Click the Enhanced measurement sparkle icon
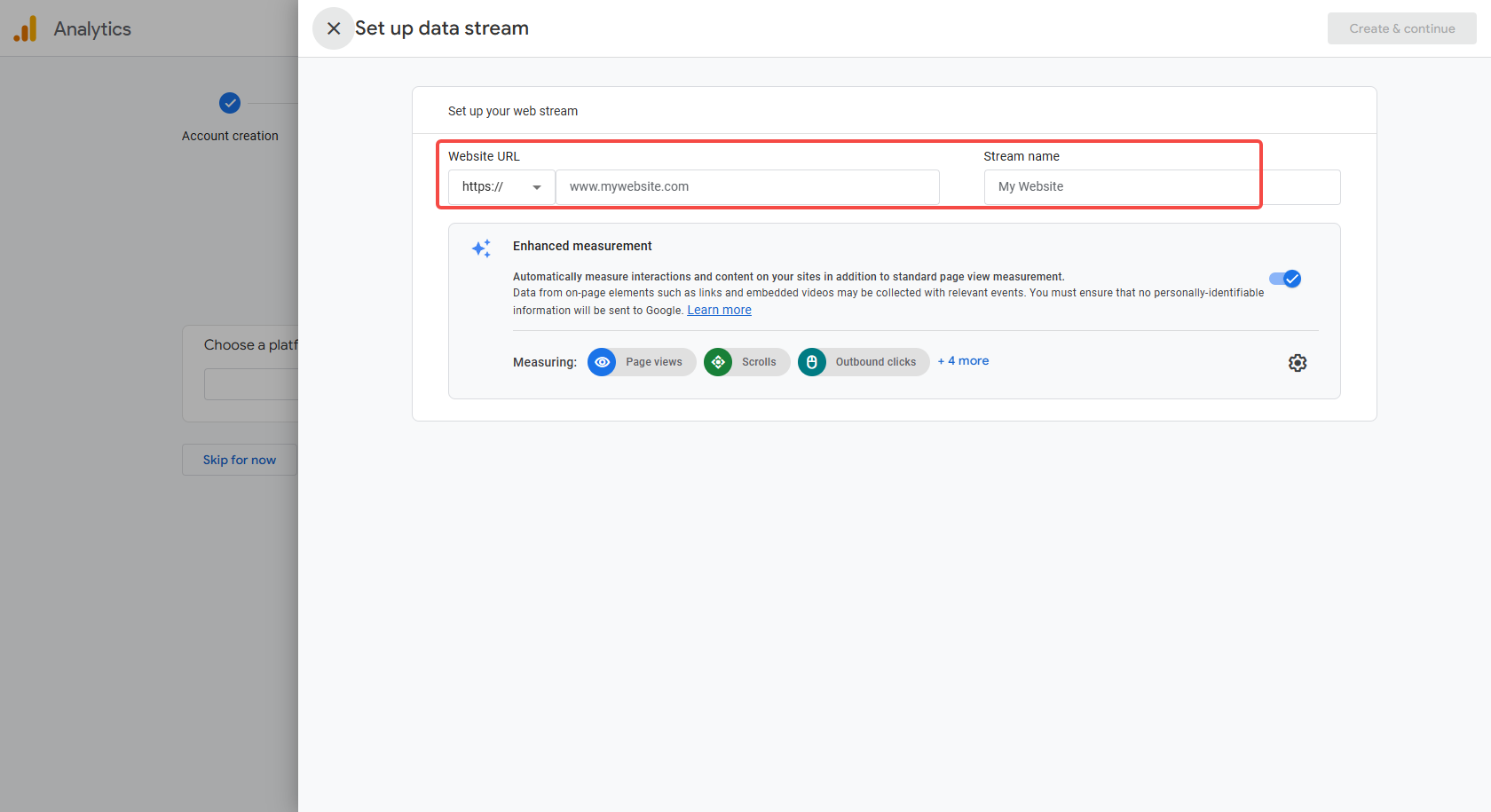 coord(481,248)
